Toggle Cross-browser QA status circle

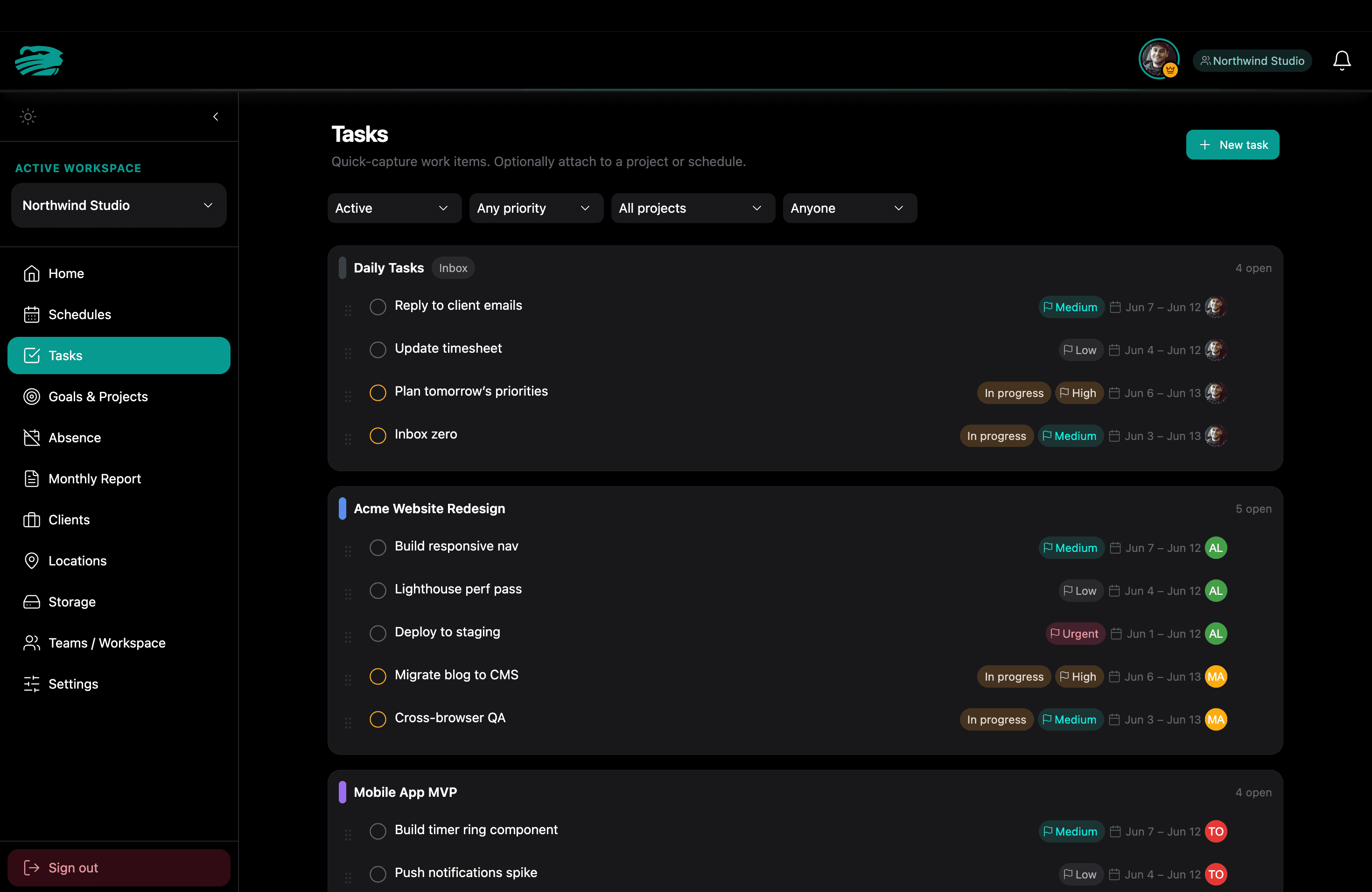point(378,719)
